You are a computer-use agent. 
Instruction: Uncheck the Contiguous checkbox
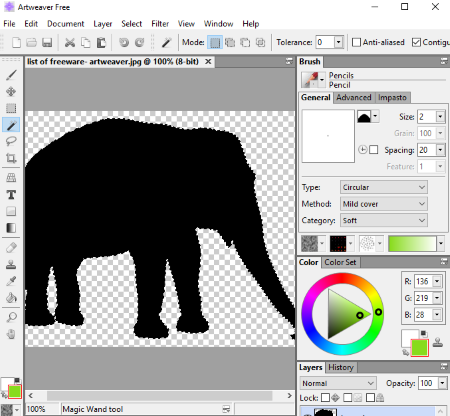416,42
